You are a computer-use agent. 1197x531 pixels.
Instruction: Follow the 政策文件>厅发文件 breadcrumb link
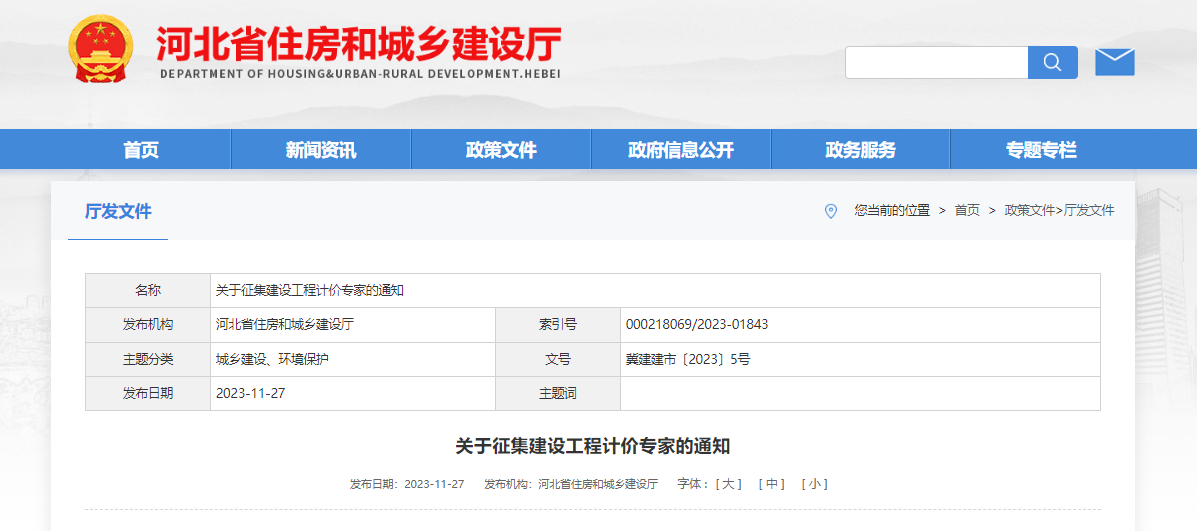[1060, 211]
